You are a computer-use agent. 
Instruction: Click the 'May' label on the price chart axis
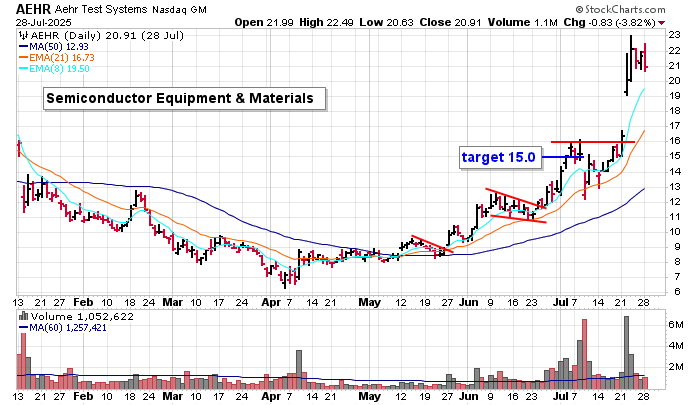370,302
